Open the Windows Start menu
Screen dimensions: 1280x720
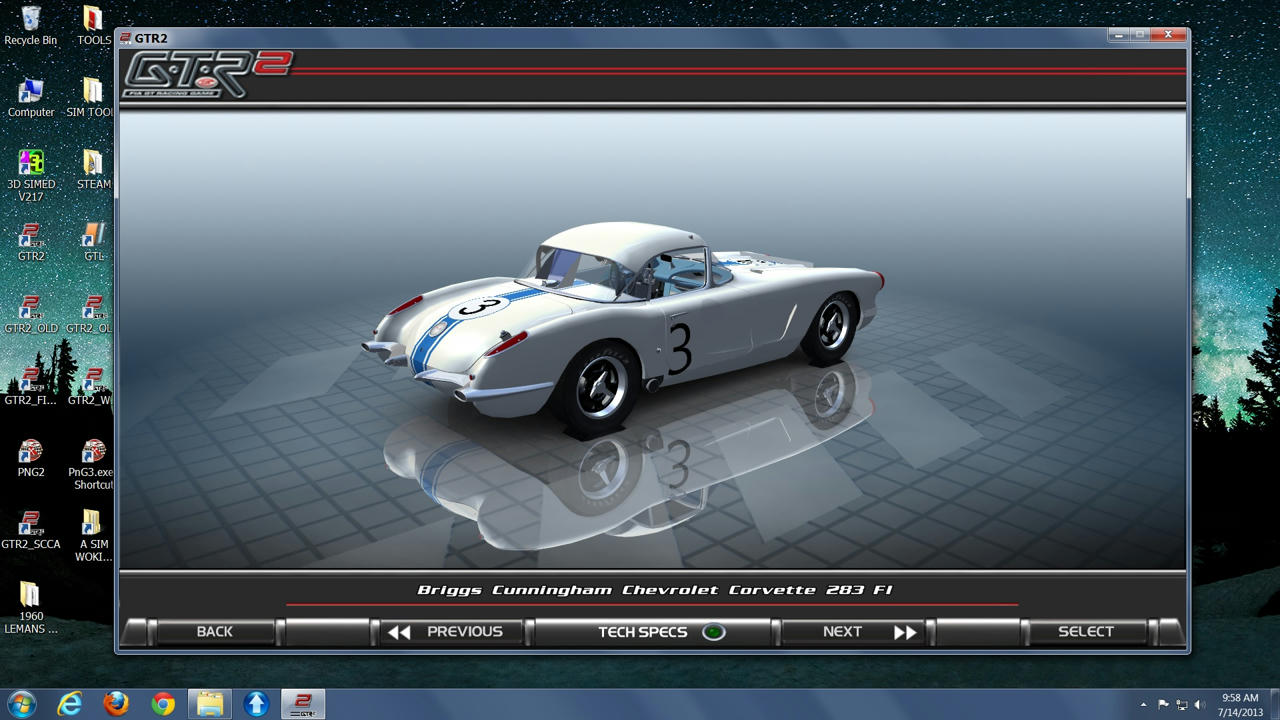(21, 703)
